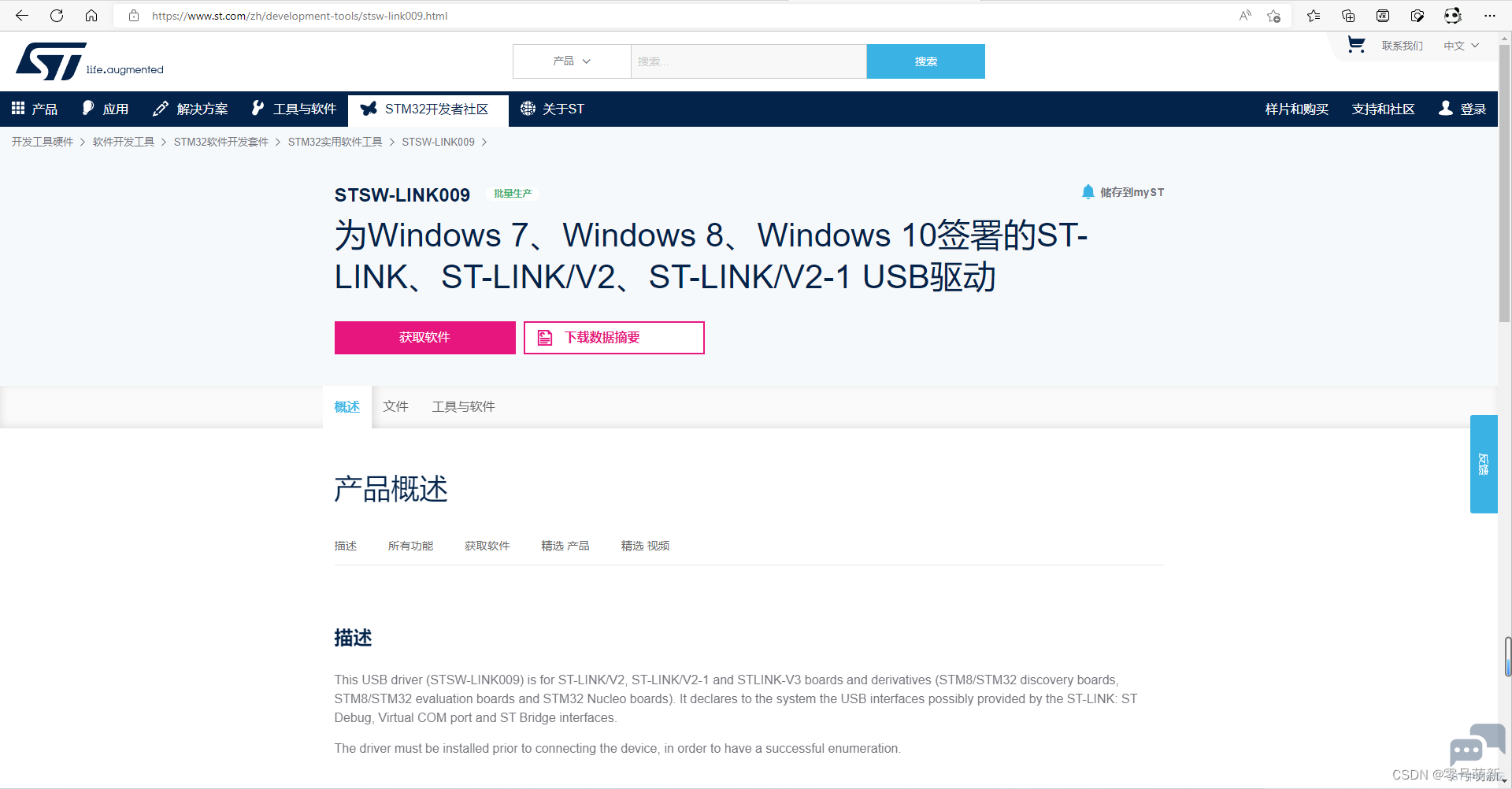Jump to 获取软件 section anchor link
The image size is (1512, 789).
487,546
